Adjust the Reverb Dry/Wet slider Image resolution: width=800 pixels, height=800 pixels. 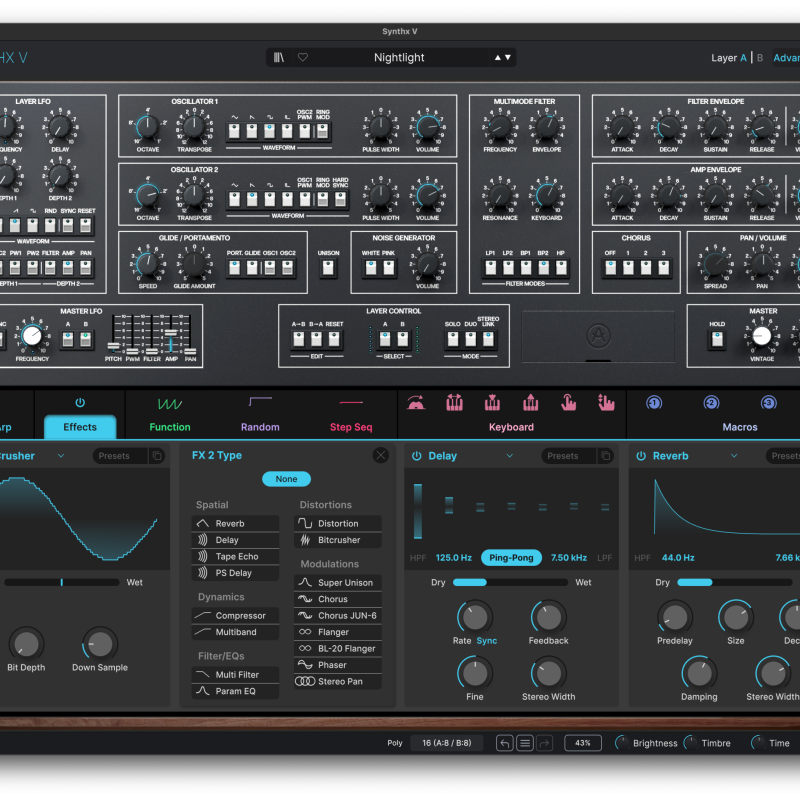[735, 582]
